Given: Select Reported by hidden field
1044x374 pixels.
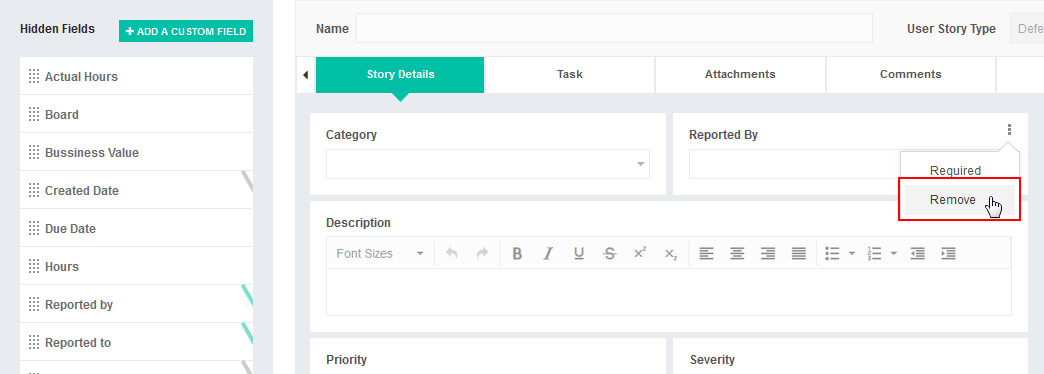Looking at the screenshot, I should [136, 303].
